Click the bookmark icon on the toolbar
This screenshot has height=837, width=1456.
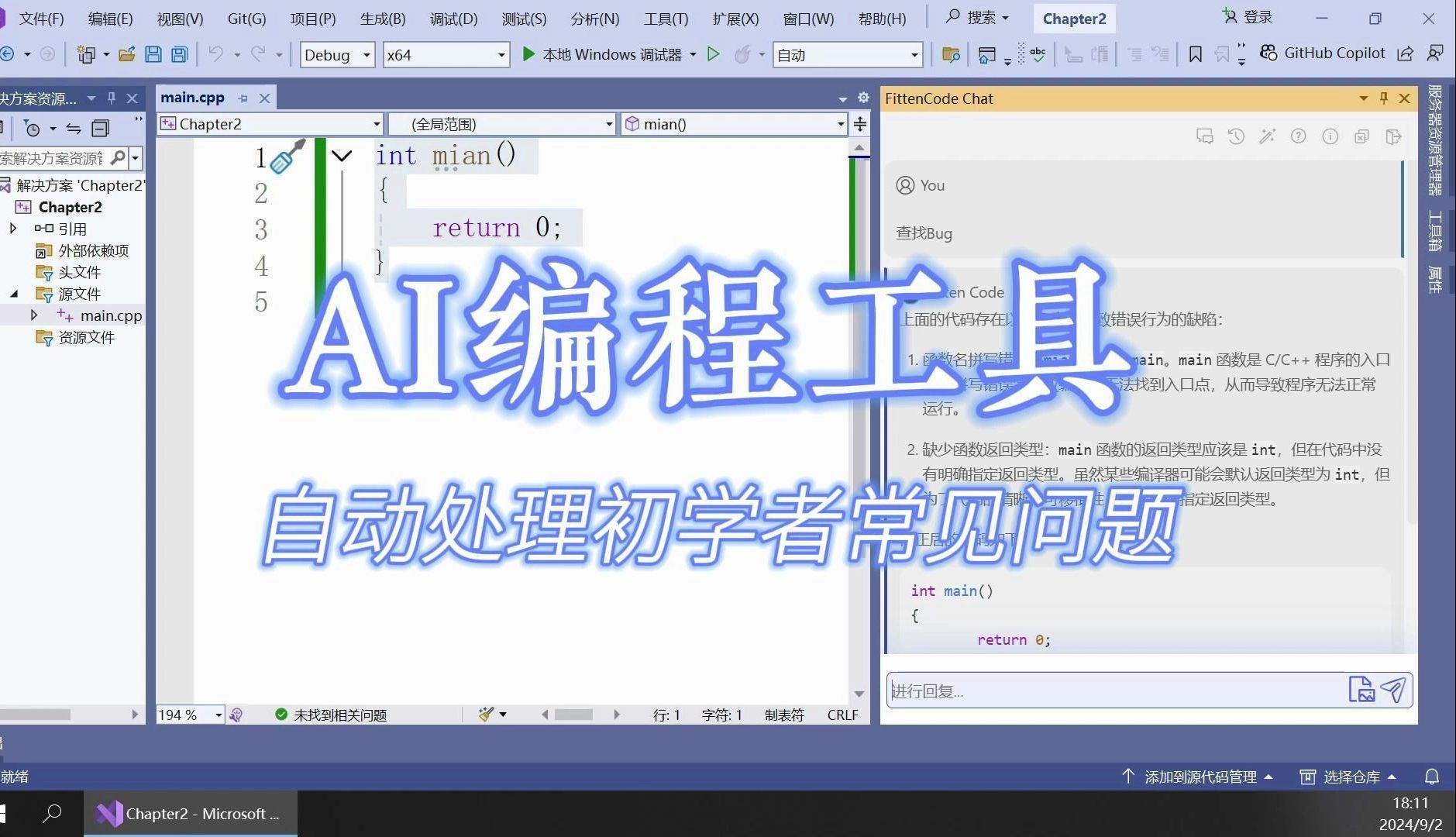(x=1196, y=54)
